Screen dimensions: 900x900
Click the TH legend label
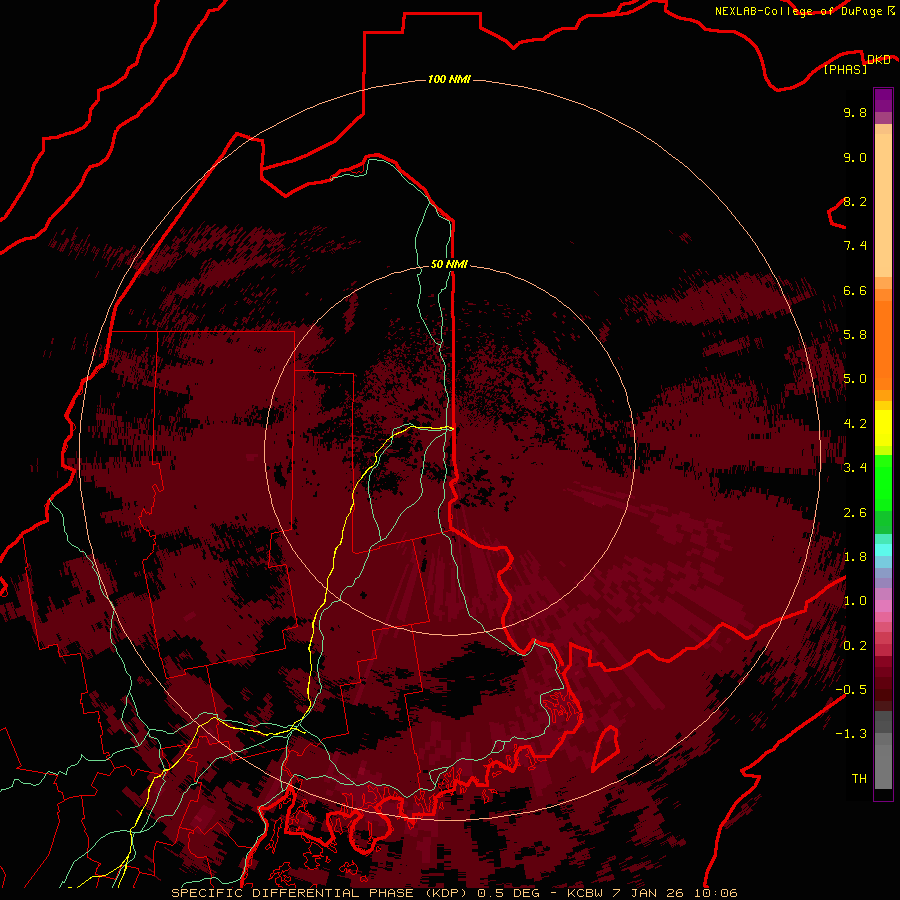(x=859, y=779)
